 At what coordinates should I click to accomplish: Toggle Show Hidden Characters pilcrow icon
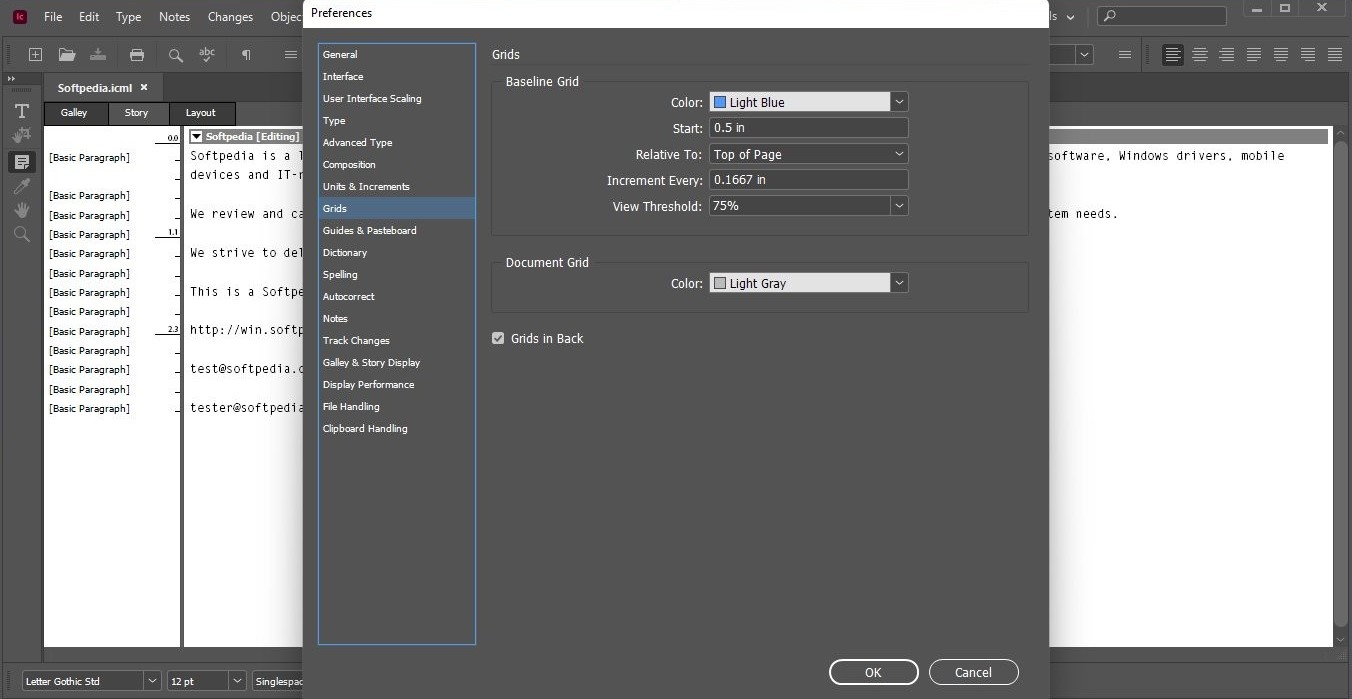[x=246, y=55]
